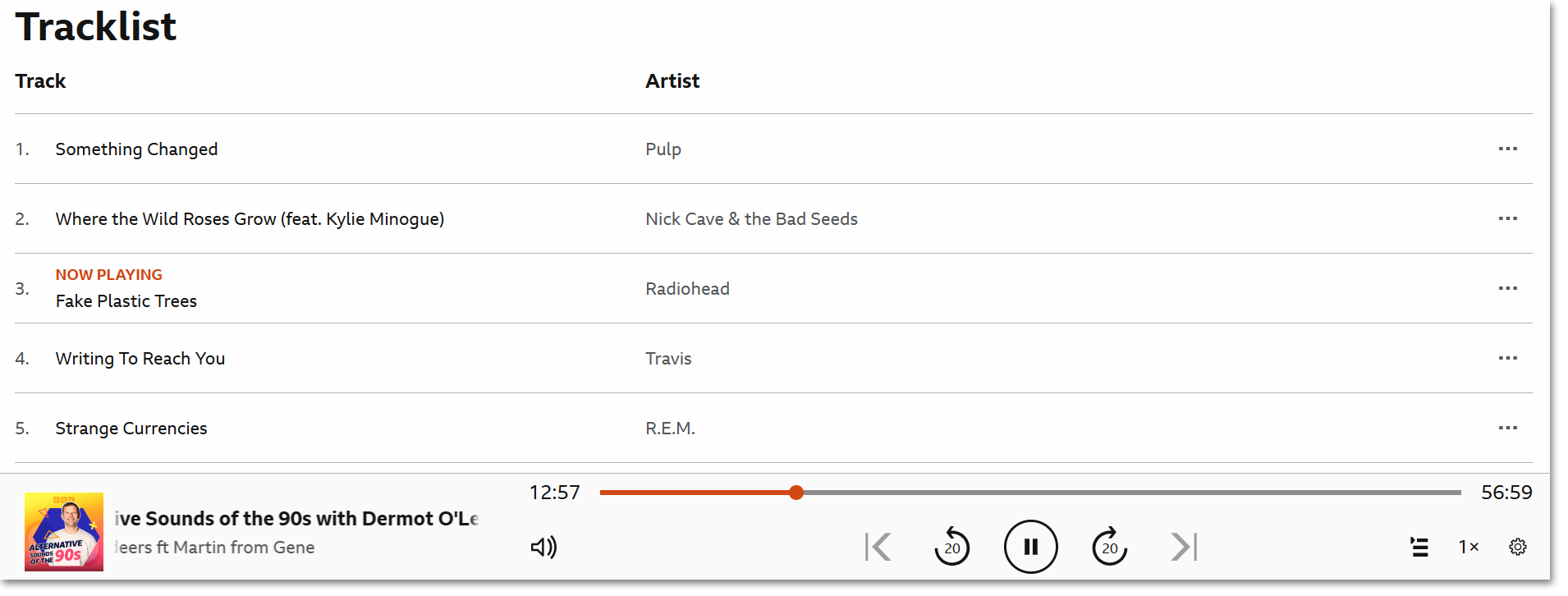The image size is (1568, 596).
Task: Pause playback with the pause button
Action: coord(1030,547)
